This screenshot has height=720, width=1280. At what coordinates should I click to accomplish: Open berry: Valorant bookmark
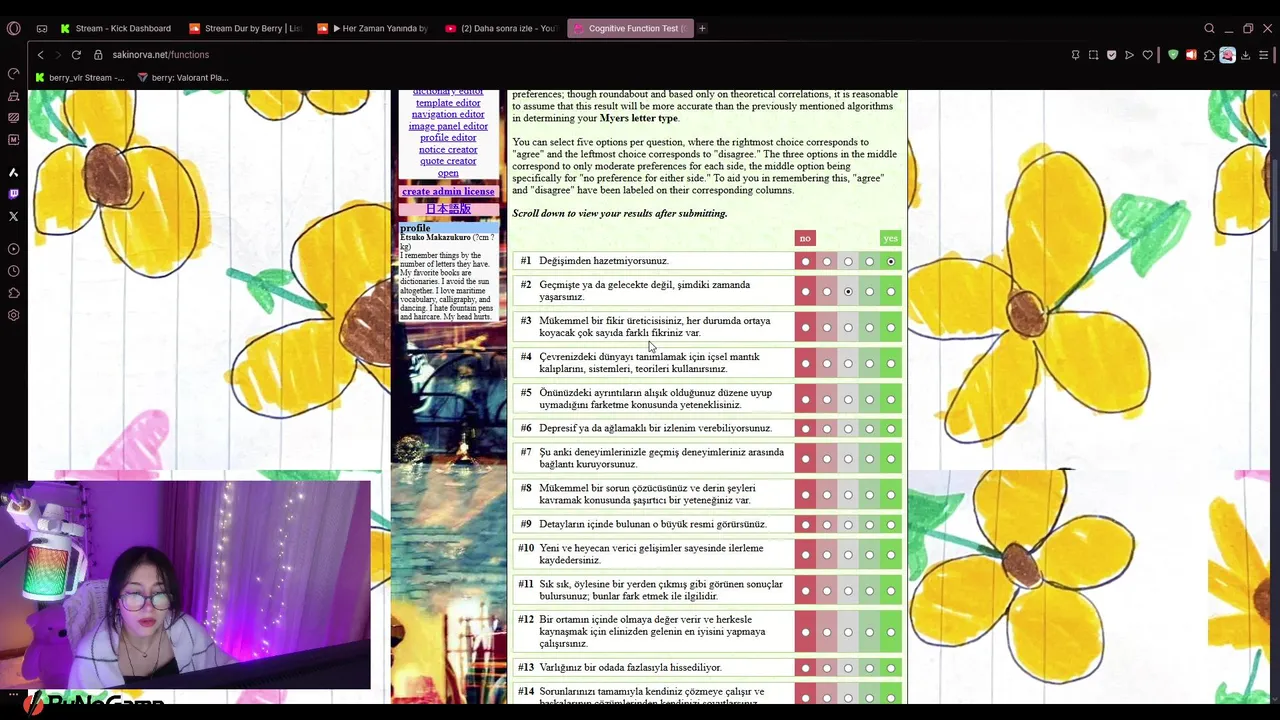[x=183, y=77]
